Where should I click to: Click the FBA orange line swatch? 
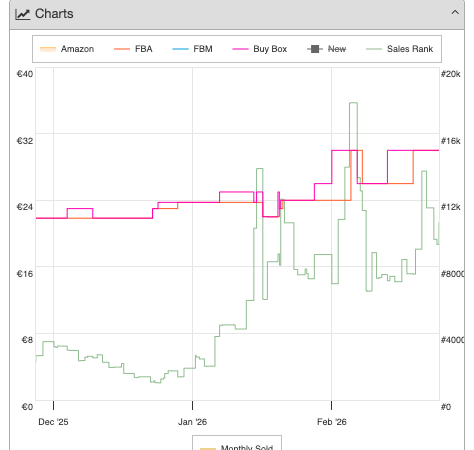[x=122, y=49]
